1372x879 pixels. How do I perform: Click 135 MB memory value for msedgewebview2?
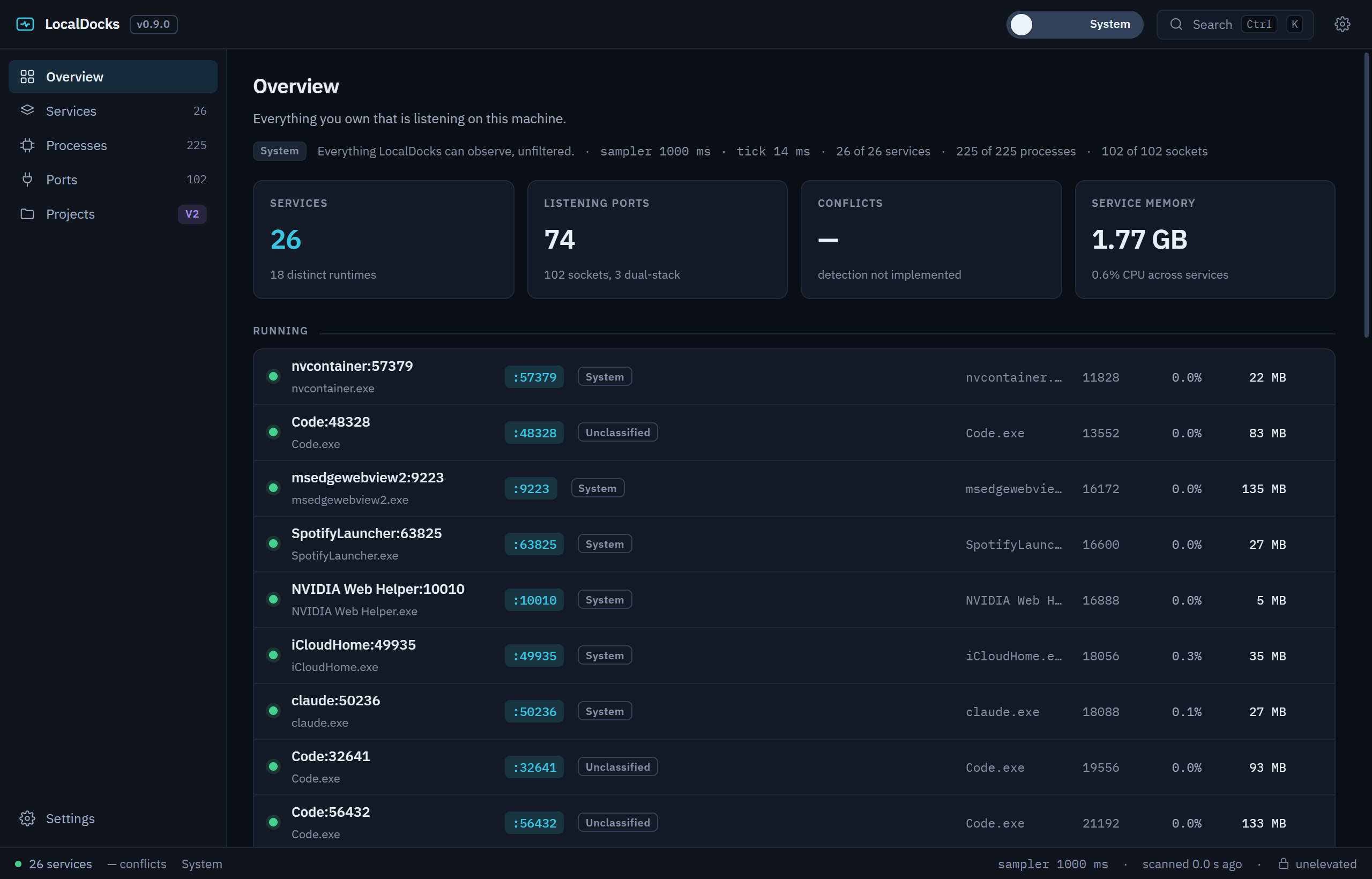[x=1264, y=489]
